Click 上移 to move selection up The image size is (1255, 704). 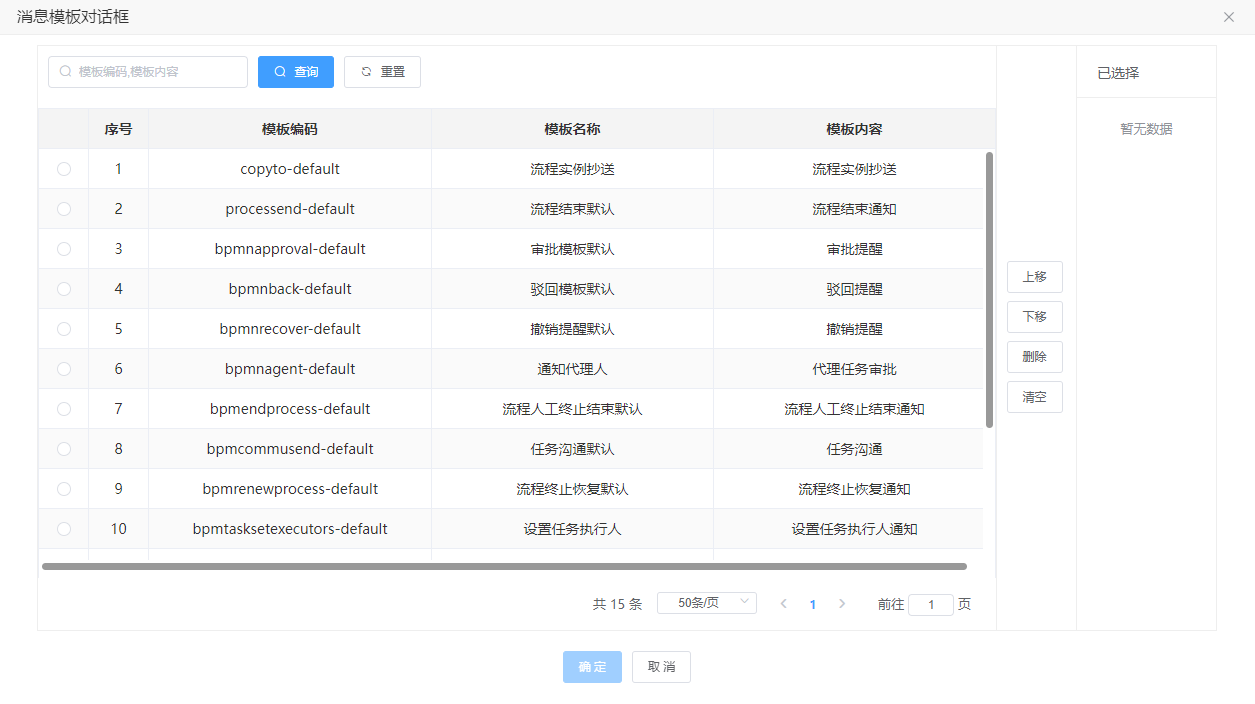point(1034,277)
